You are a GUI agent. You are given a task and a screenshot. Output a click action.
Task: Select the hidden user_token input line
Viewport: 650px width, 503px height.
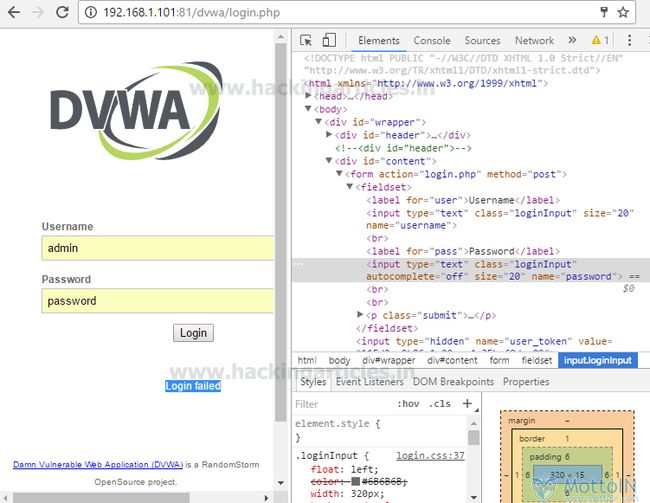(x=484, y=341)
